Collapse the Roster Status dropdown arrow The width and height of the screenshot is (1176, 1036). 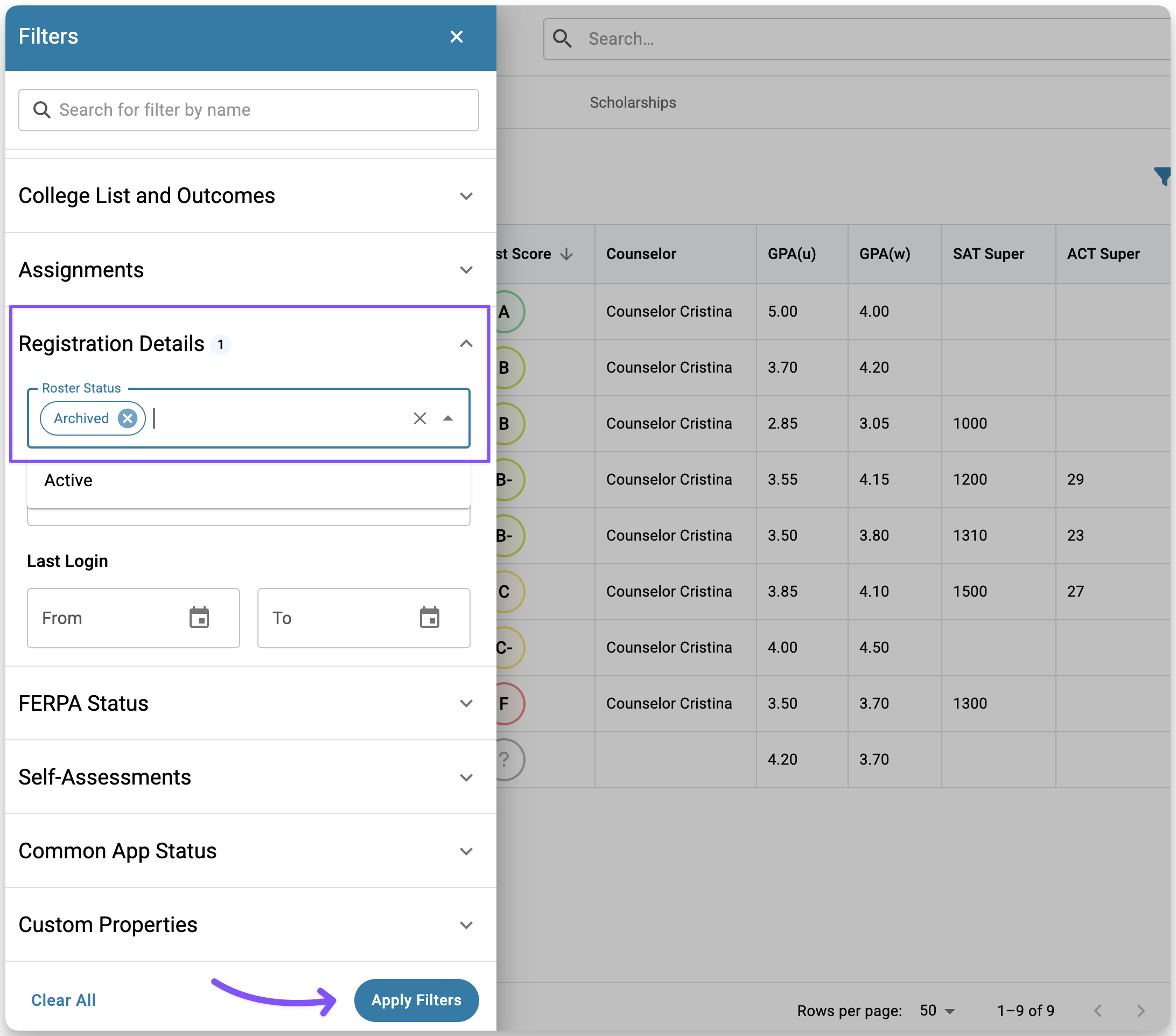point(447,418)
